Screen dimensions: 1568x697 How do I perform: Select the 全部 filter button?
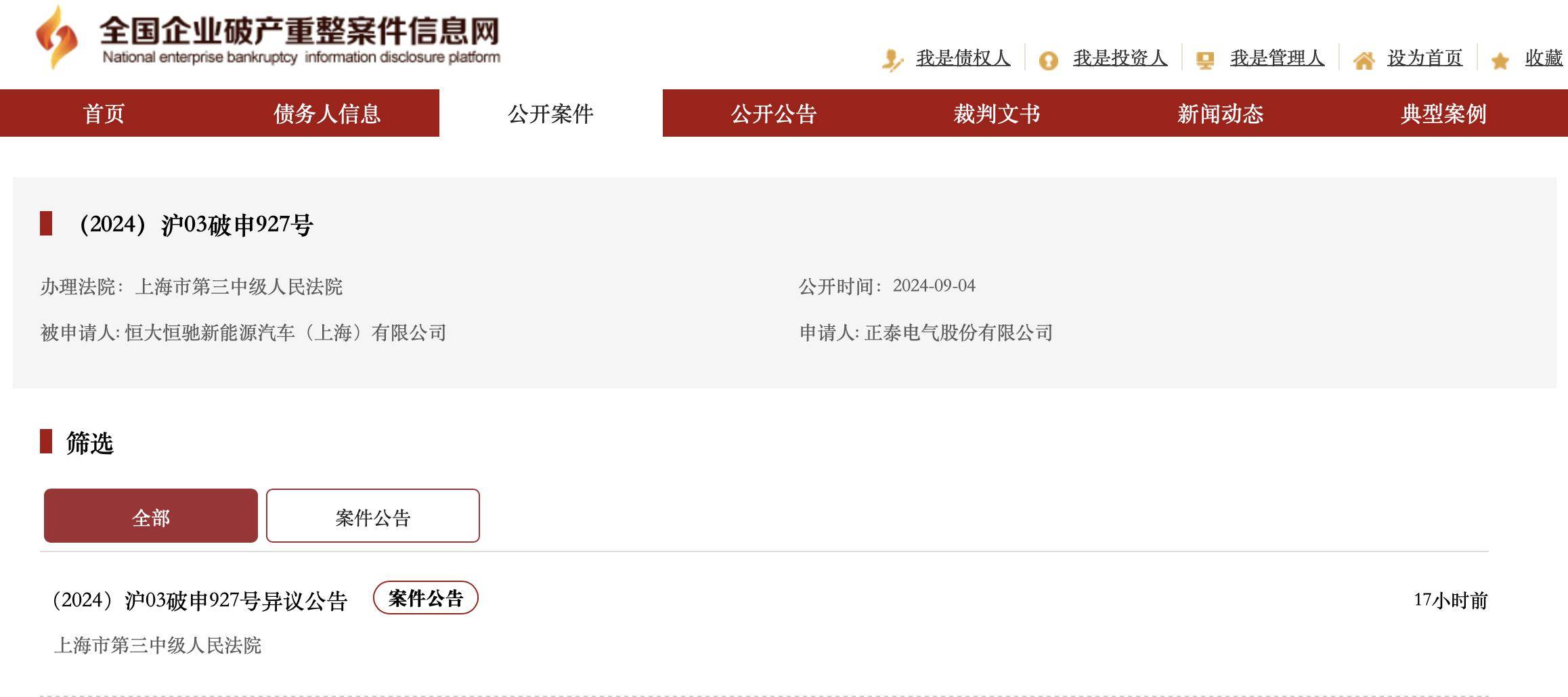[151, 516]
